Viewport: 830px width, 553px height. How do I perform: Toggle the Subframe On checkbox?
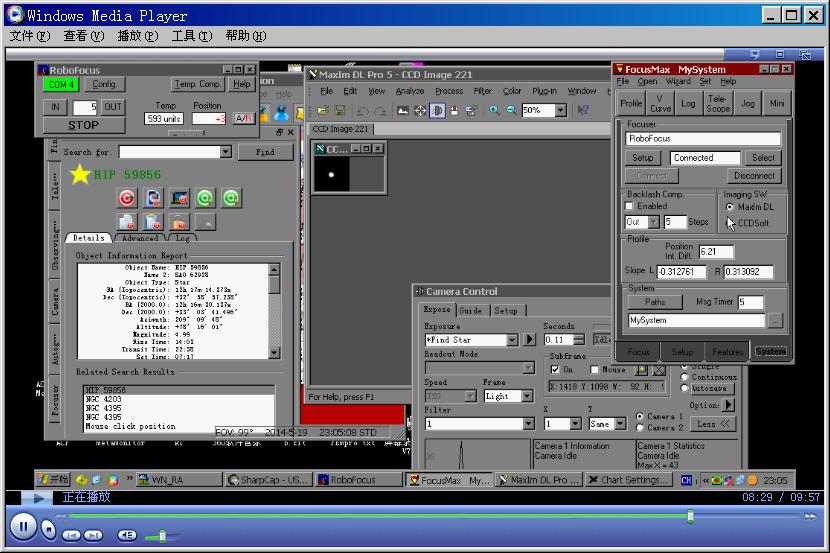pyautogui.click(x=555, y=369)
